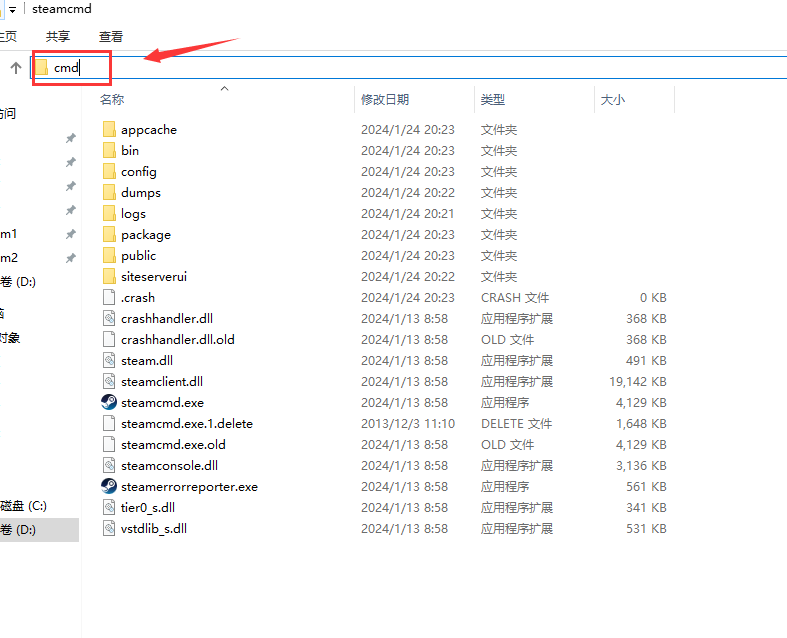787x638 pixels.
Task: Click the vstdlib_s.dll file icon
Action: coord(109,529)
